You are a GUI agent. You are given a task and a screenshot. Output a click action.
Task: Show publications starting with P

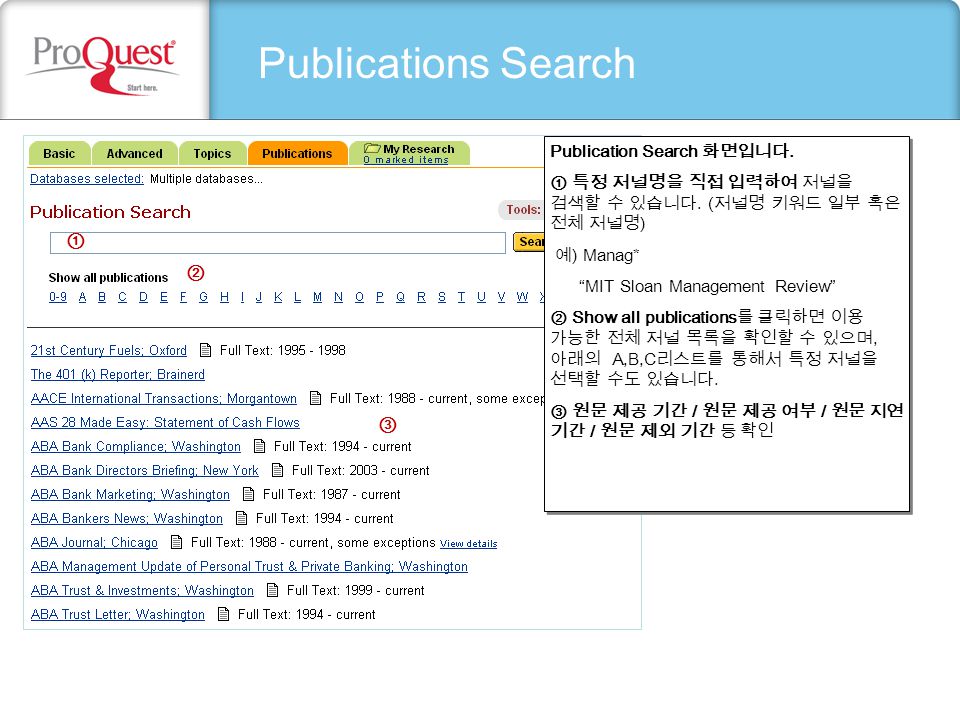pyautogui.click(x=380, y=297)
